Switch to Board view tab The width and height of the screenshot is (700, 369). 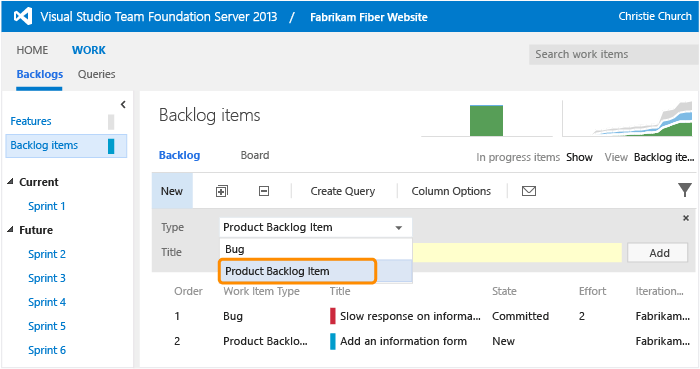[255, 155]
